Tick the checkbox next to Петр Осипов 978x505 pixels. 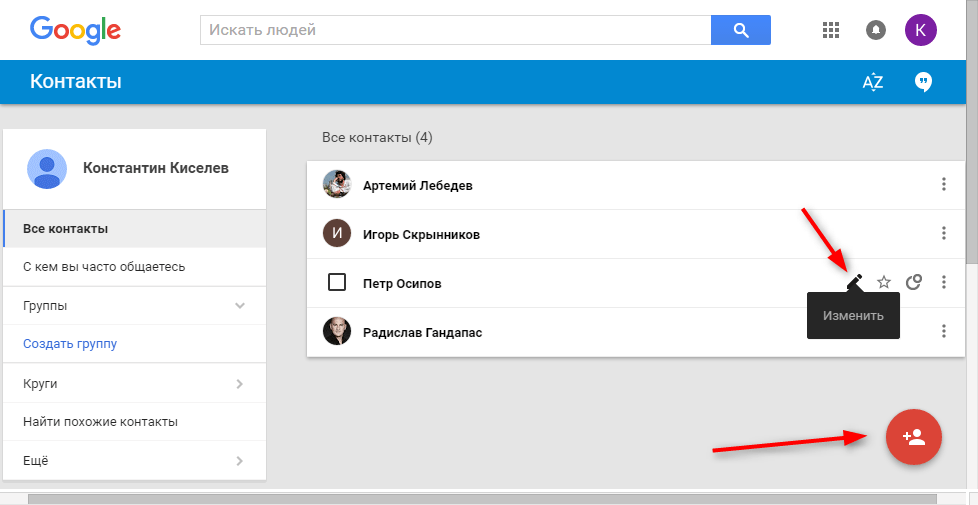[337, 283]
